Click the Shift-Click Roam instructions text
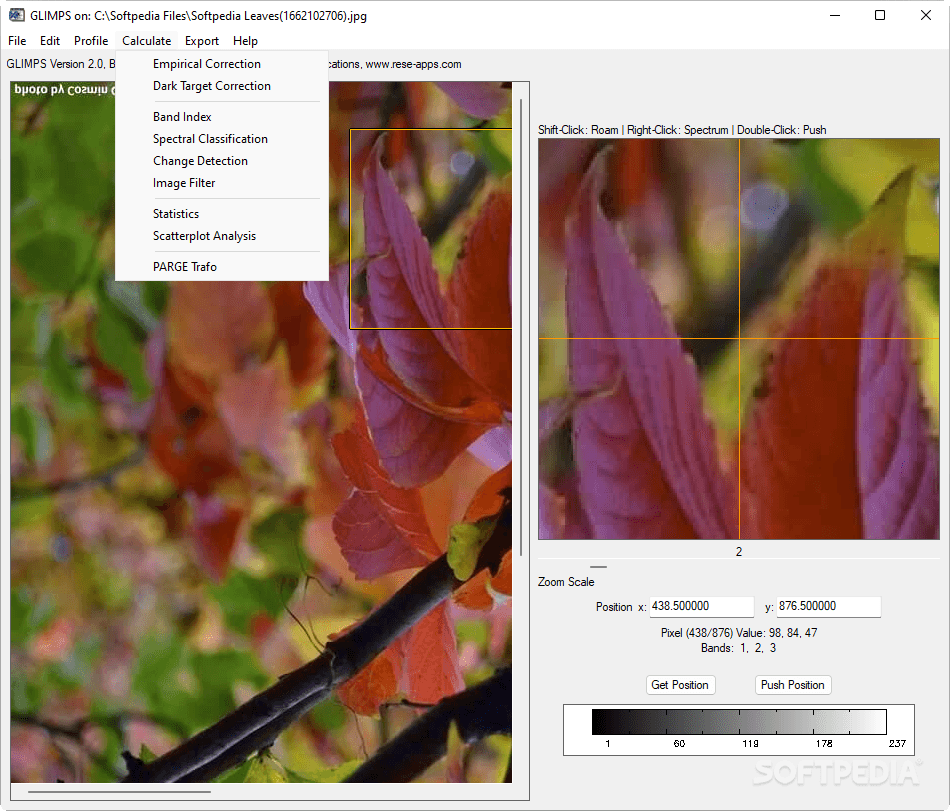This screenshot has width=950, height=811. [682, 130]
